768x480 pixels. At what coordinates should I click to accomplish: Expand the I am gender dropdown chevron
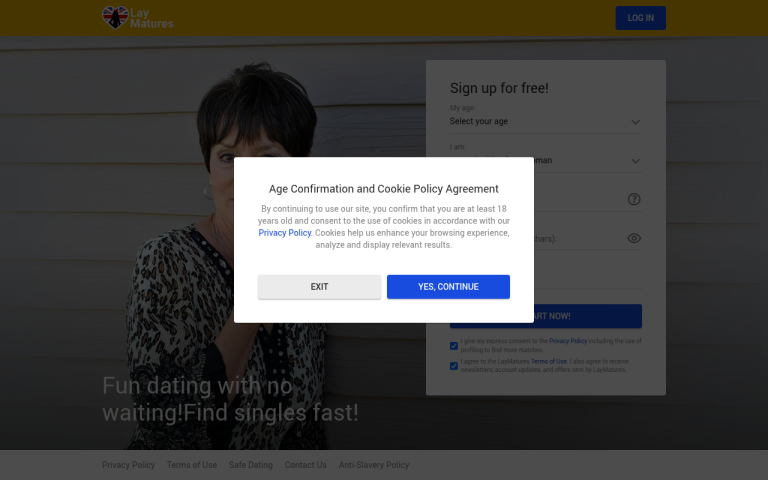635,161
